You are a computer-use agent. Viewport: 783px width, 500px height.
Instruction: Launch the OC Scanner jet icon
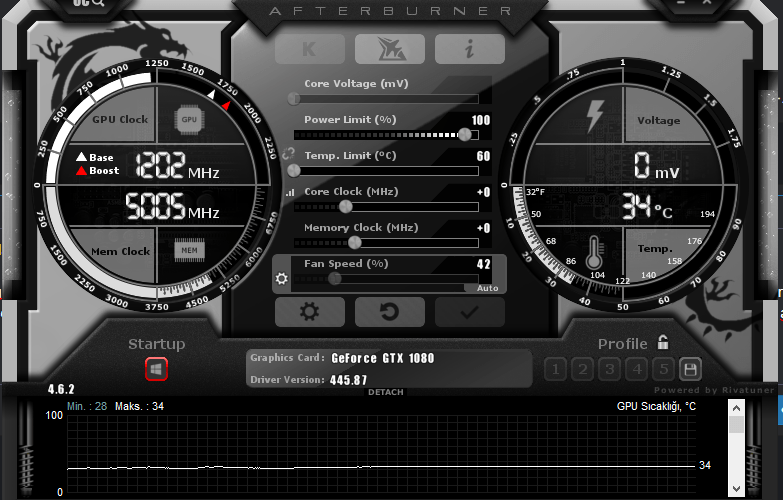pos(390,49)
